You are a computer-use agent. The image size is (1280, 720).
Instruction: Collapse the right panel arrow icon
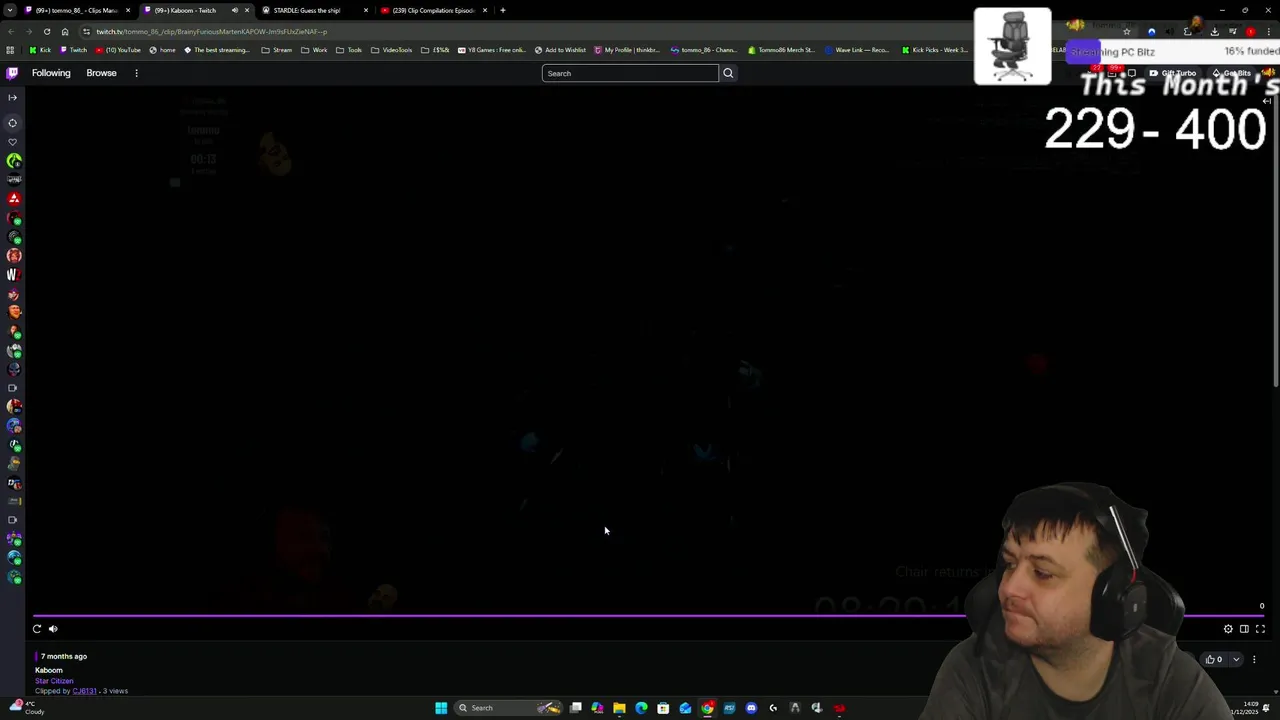[1267, 101]
